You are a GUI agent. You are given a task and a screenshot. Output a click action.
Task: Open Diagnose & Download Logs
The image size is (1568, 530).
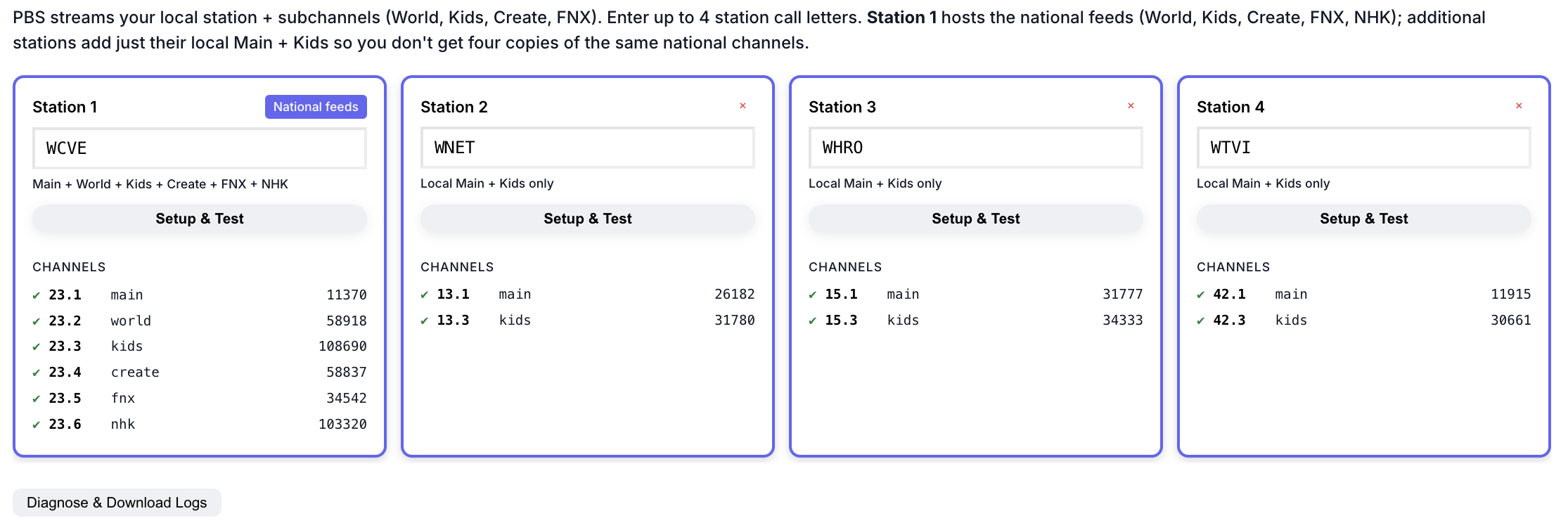pos(117,503)
